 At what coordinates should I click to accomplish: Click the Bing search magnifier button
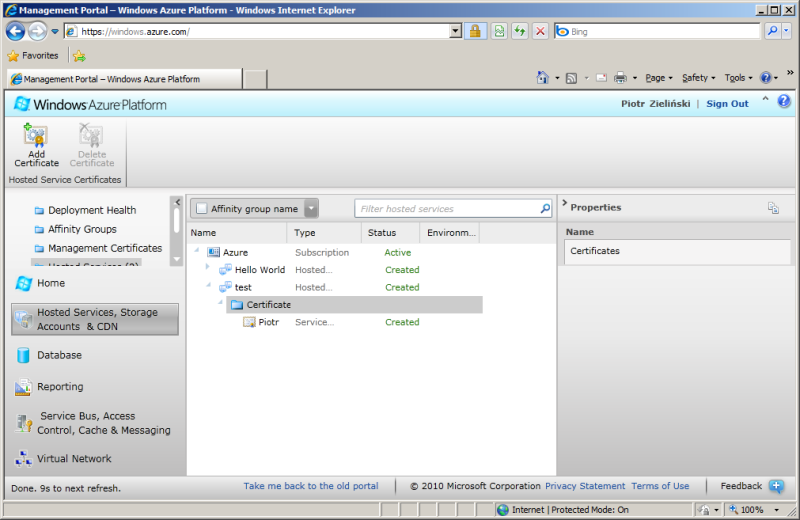[772, 31]
